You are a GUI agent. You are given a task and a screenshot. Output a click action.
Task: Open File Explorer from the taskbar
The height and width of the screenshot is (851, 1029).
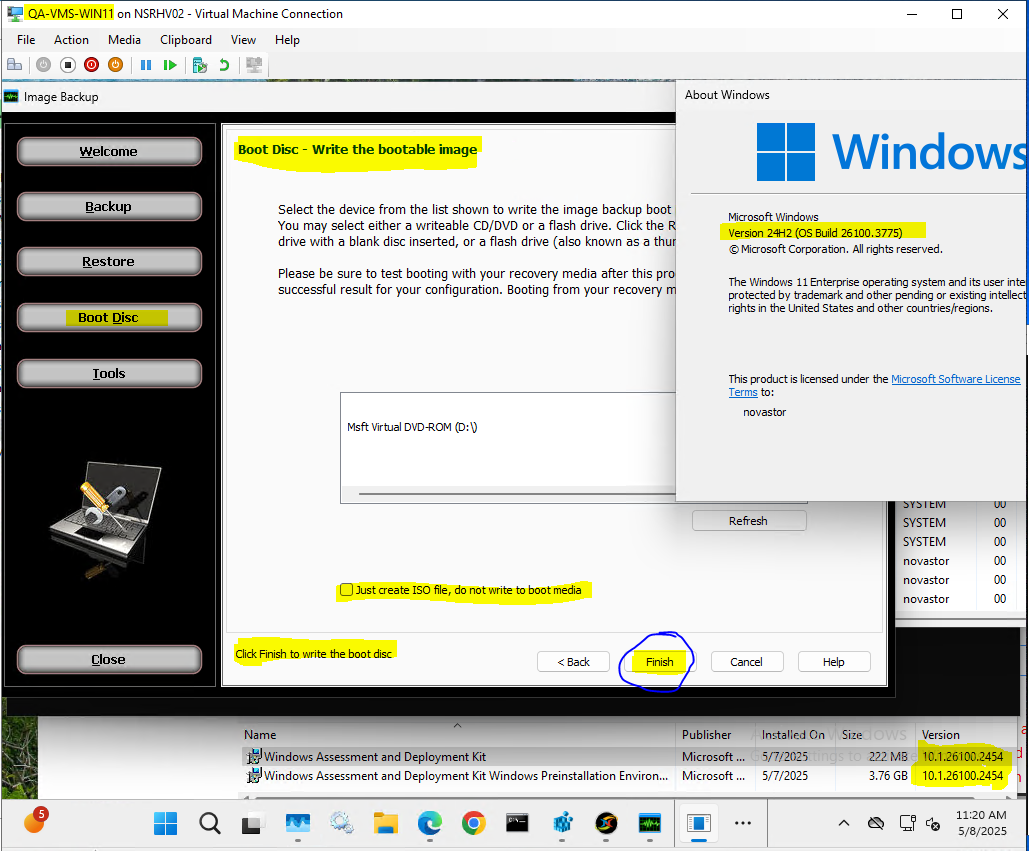[386, 823]
